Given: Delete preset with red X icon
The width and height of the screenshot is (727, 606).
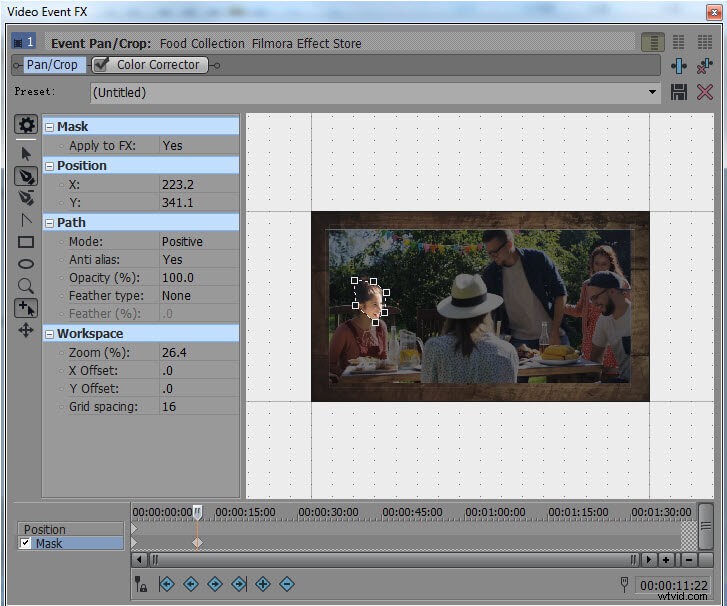Looking at the screenshot, I should [x=705, y=92].
